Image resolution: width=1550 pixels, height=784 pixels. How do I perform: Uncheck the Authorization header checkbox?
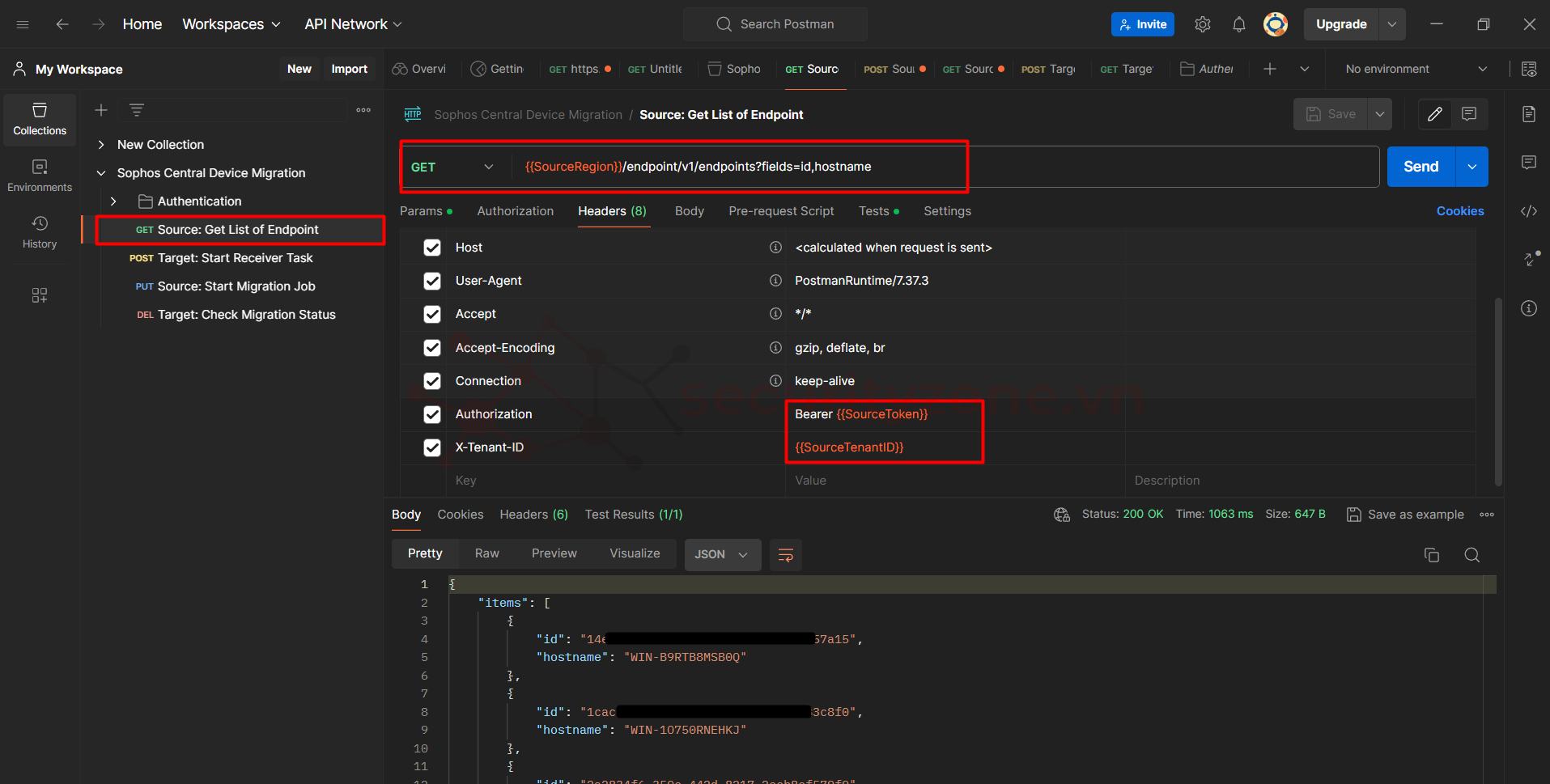(432, 414)
